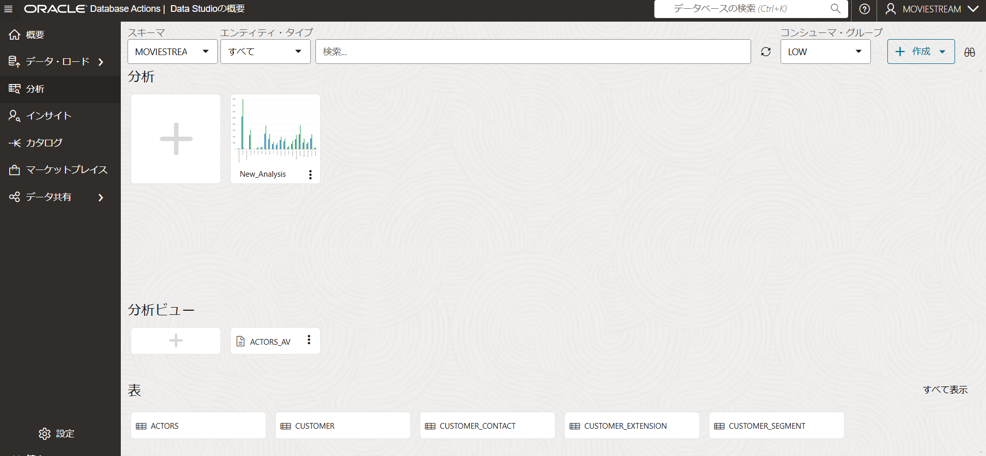The width and height of the screenshot is (986, 456).
Task: Click the 作成 create button
Action: (x=921, y=52)
